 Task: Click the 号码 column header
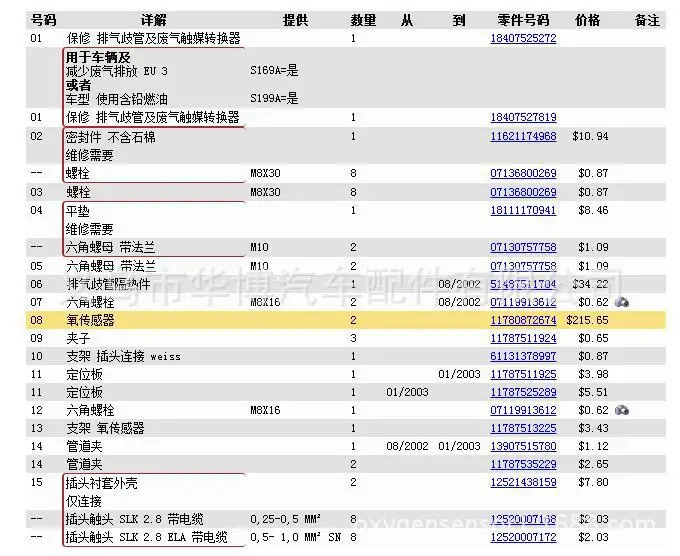(43, 20)
